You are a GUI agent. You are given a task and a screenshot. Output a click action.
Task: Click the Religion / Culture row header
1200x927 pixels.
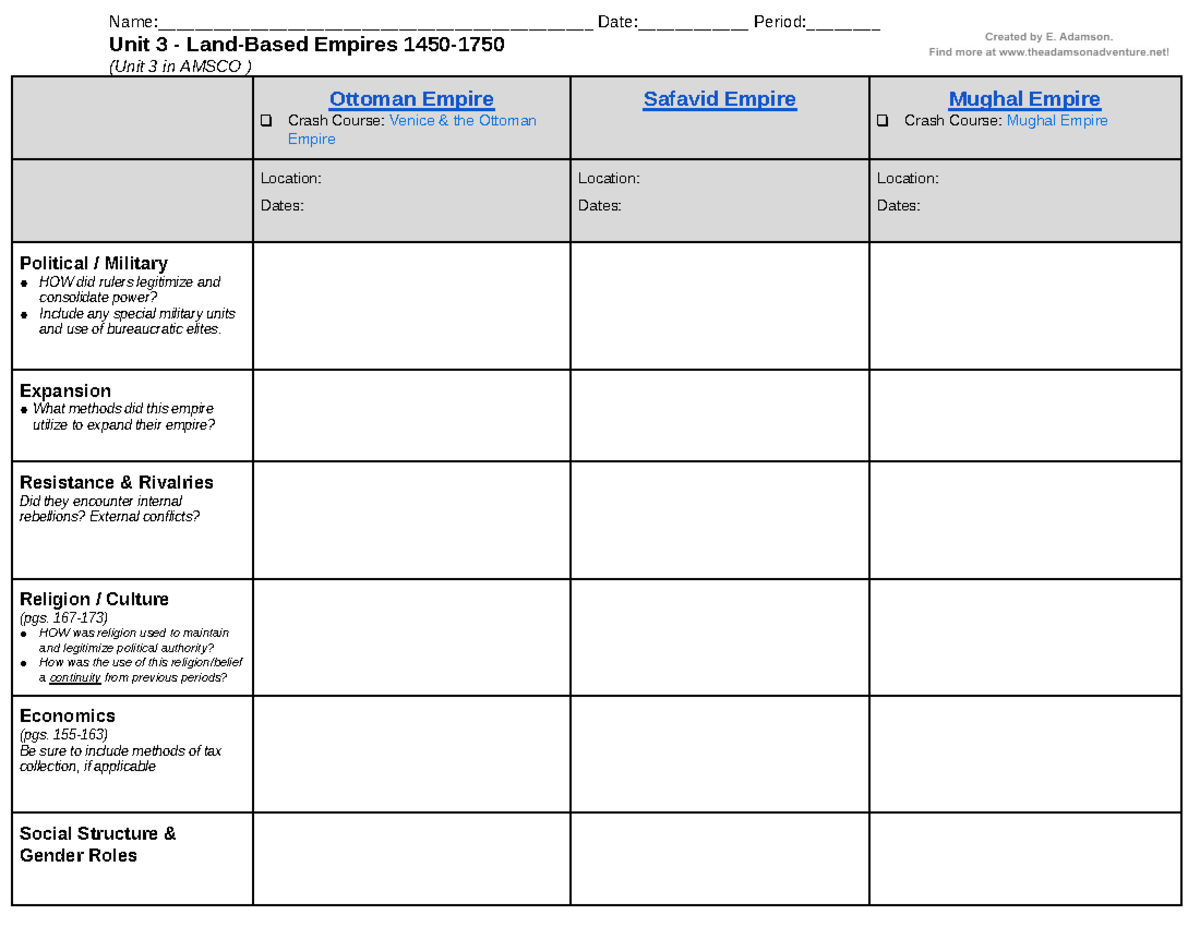pyautogui.click(x=95, y=599)
